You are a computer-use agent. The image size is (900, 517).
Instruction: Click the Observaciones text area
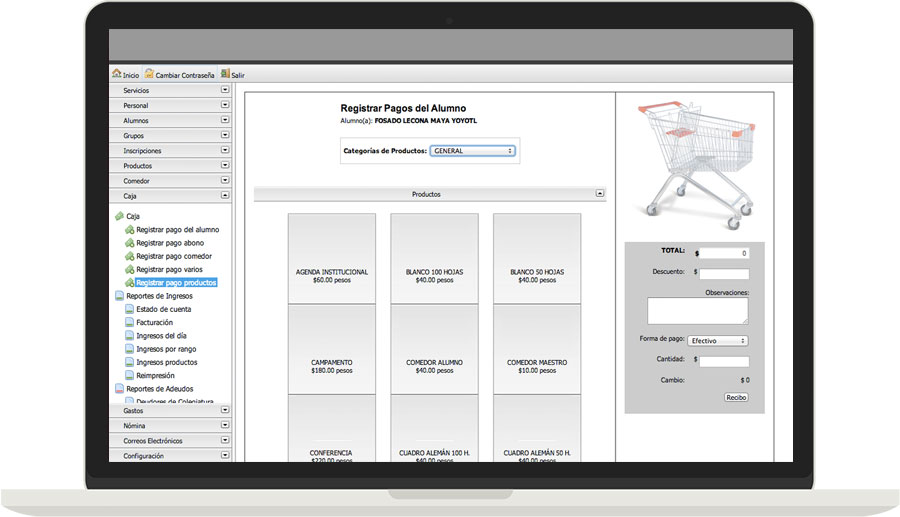(x=697, y=310)
